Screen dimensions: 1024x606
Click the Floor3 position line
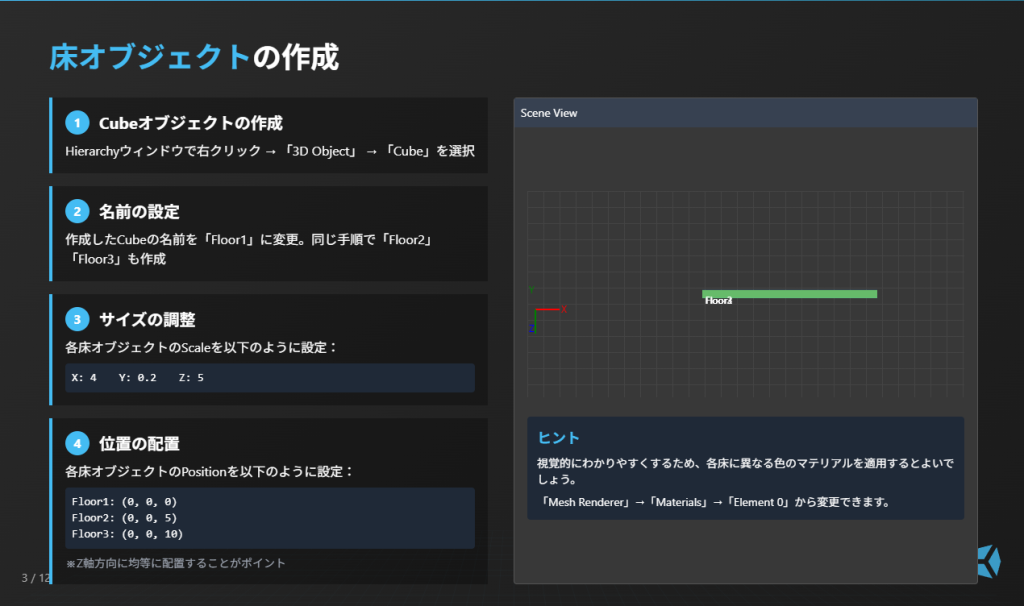coord(127,533)
